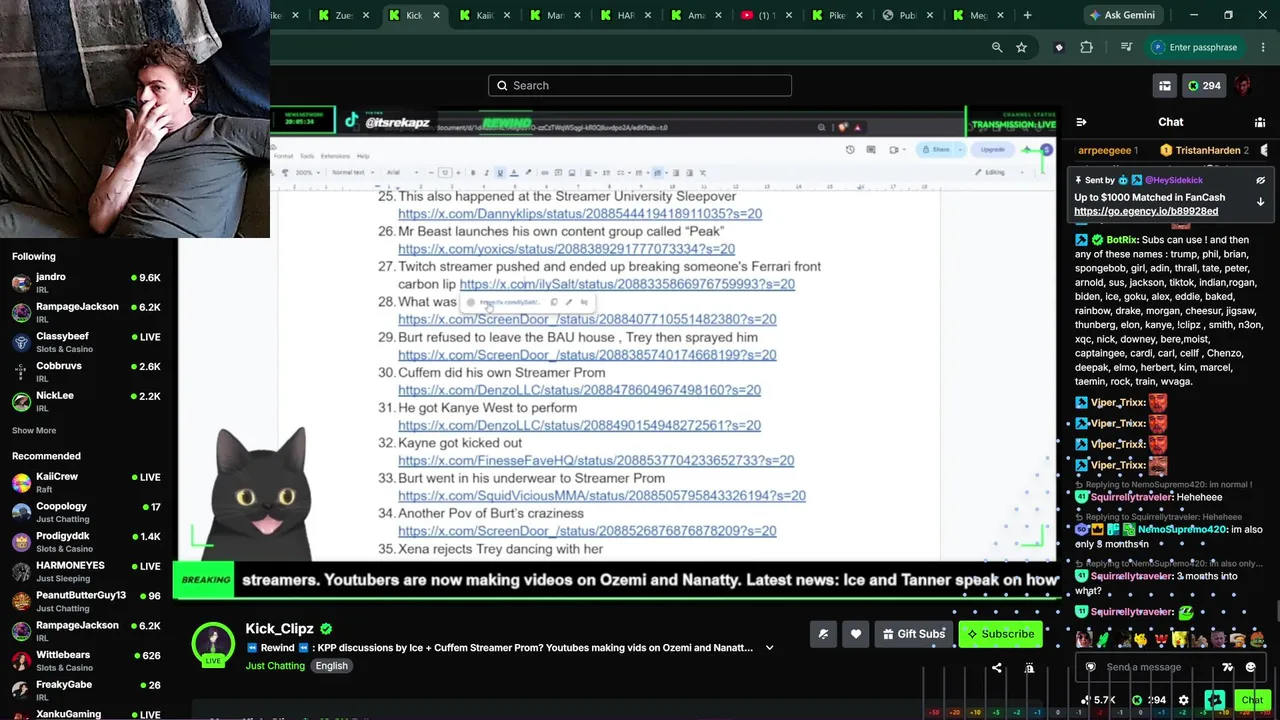
Task: Click the Gift Subs button
Action: (914, 634)
